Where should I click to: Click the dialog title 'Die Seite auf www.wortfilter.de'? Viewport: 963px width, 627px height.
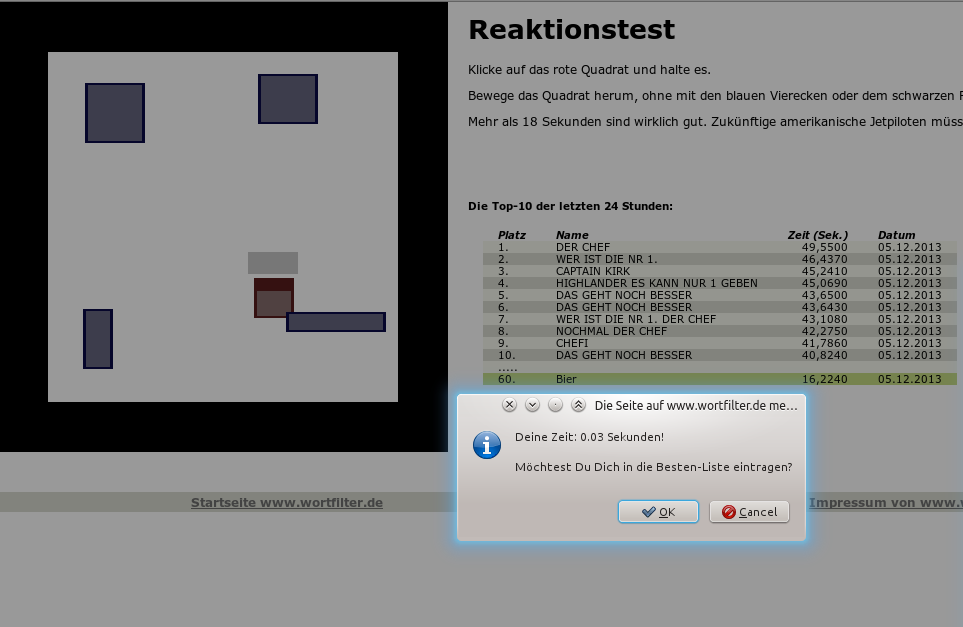click(696, 406)
